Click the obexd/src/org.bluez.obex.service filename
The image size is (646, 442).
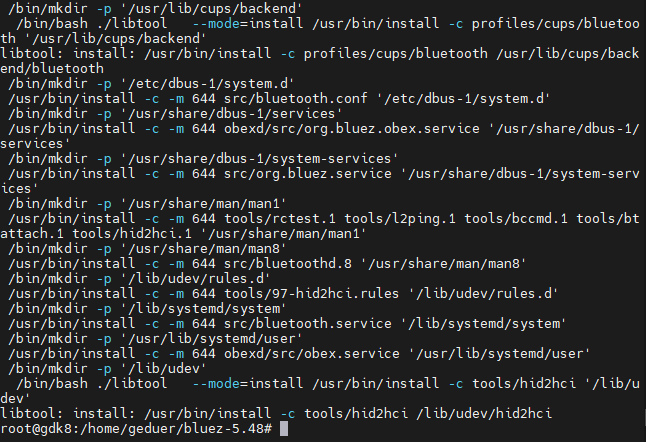tap(352, 129)
